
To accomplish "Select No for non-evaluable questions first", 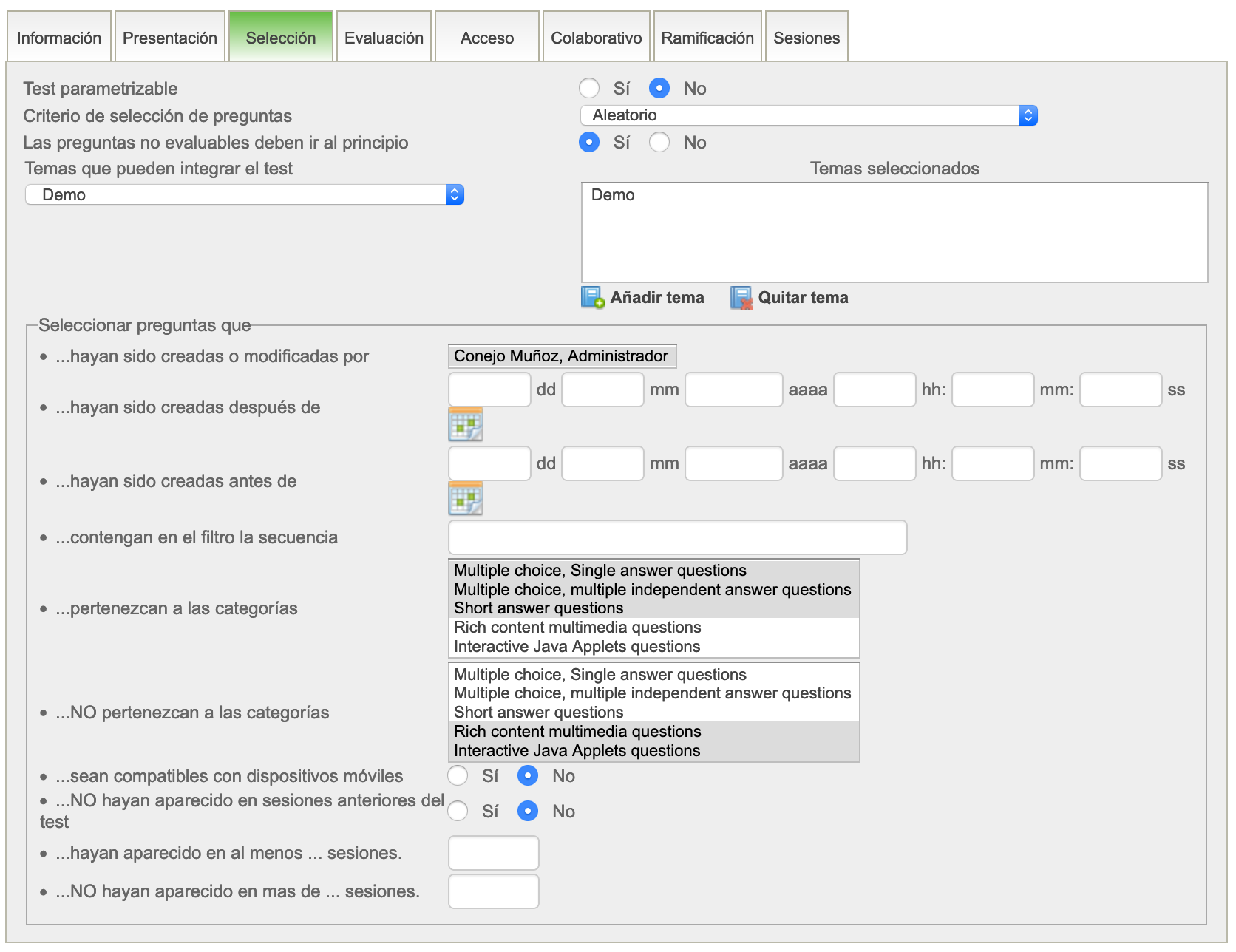I will [659, 143].
